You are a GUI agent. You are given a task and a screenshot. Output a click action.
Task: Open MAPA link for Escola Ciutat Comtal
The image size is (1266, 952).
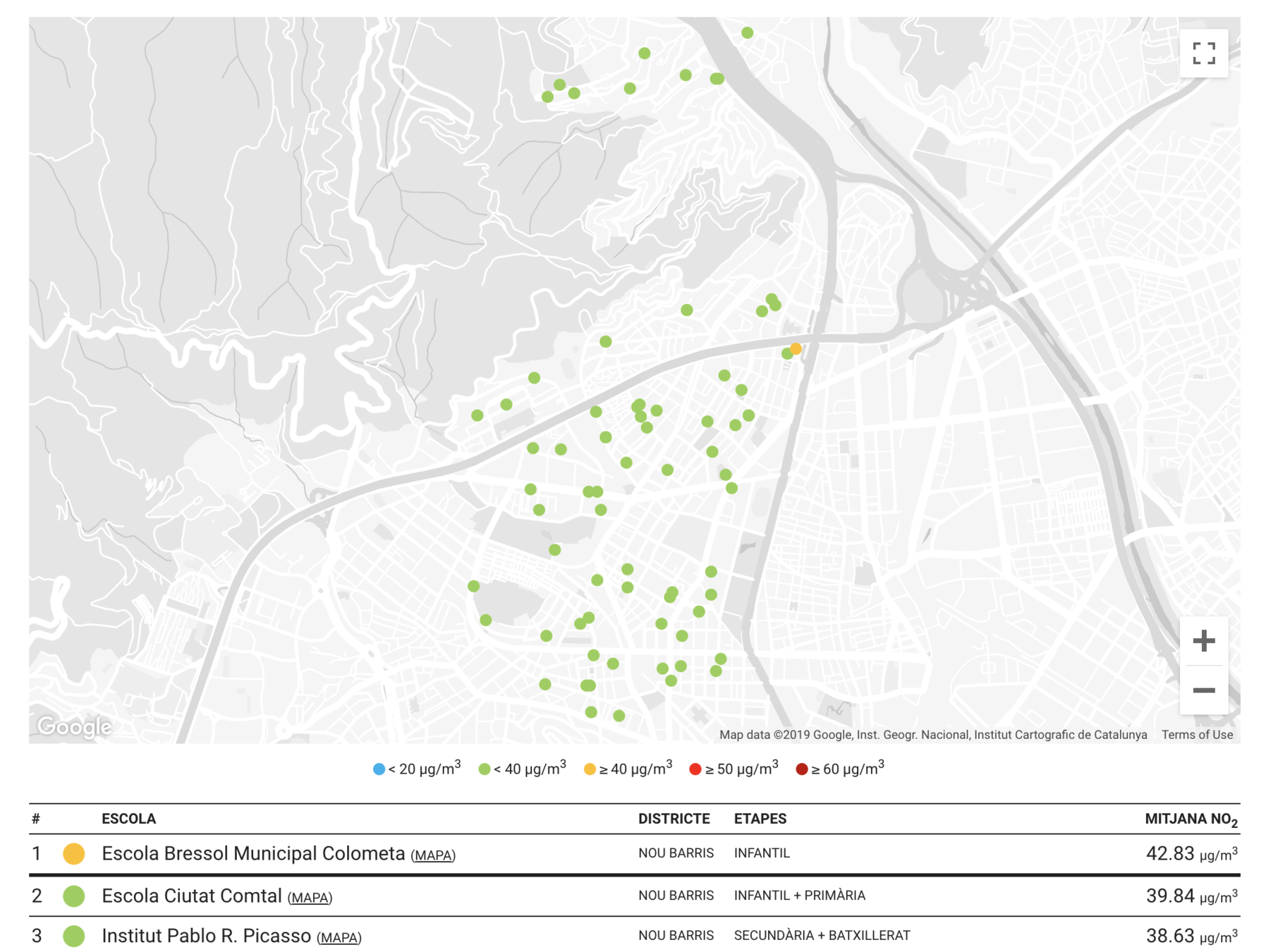310,898
